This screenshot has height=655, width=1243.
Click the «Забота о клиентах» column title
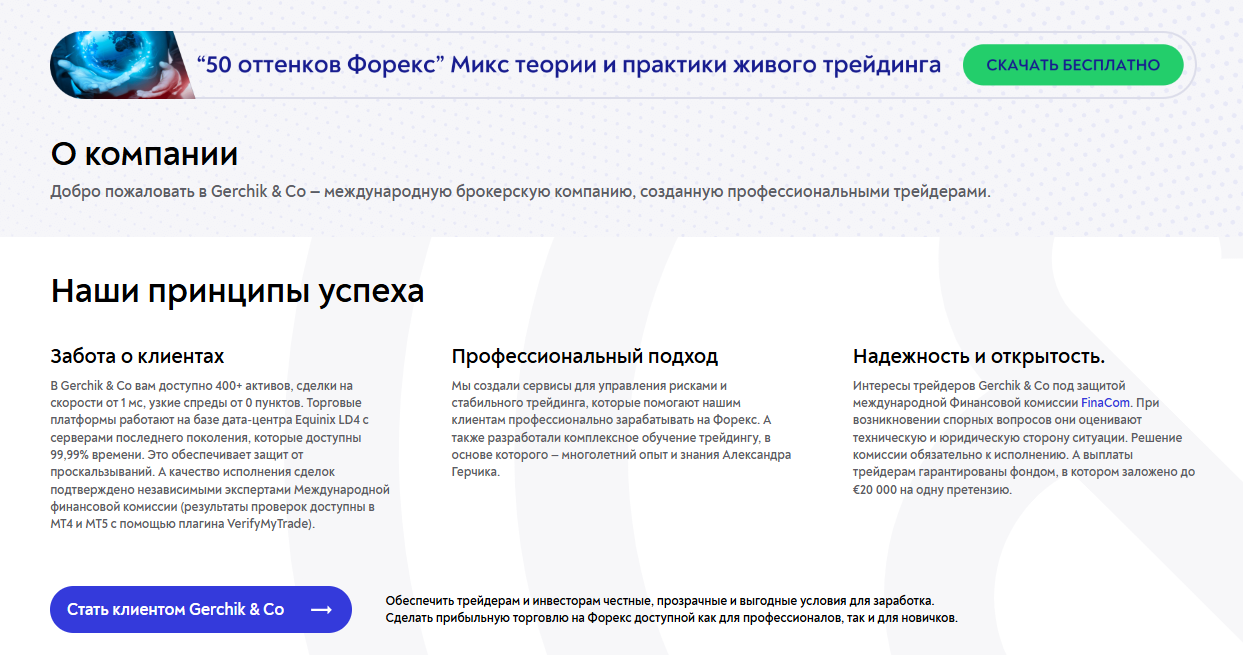point(137,356)
